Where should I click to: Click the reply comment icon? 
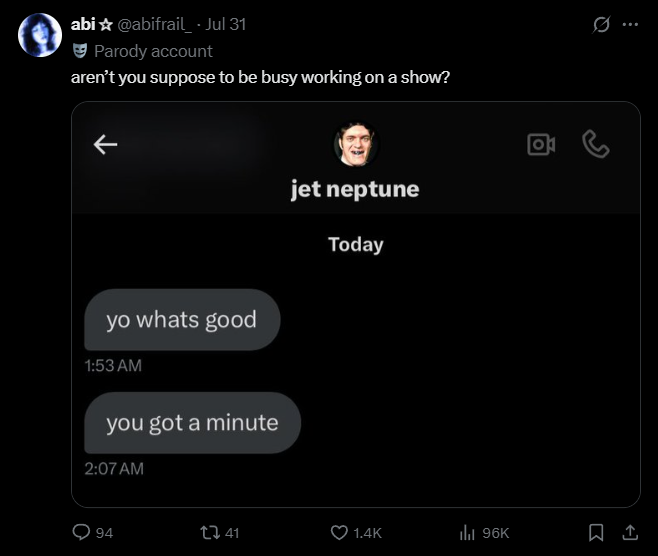pos(81,533)
